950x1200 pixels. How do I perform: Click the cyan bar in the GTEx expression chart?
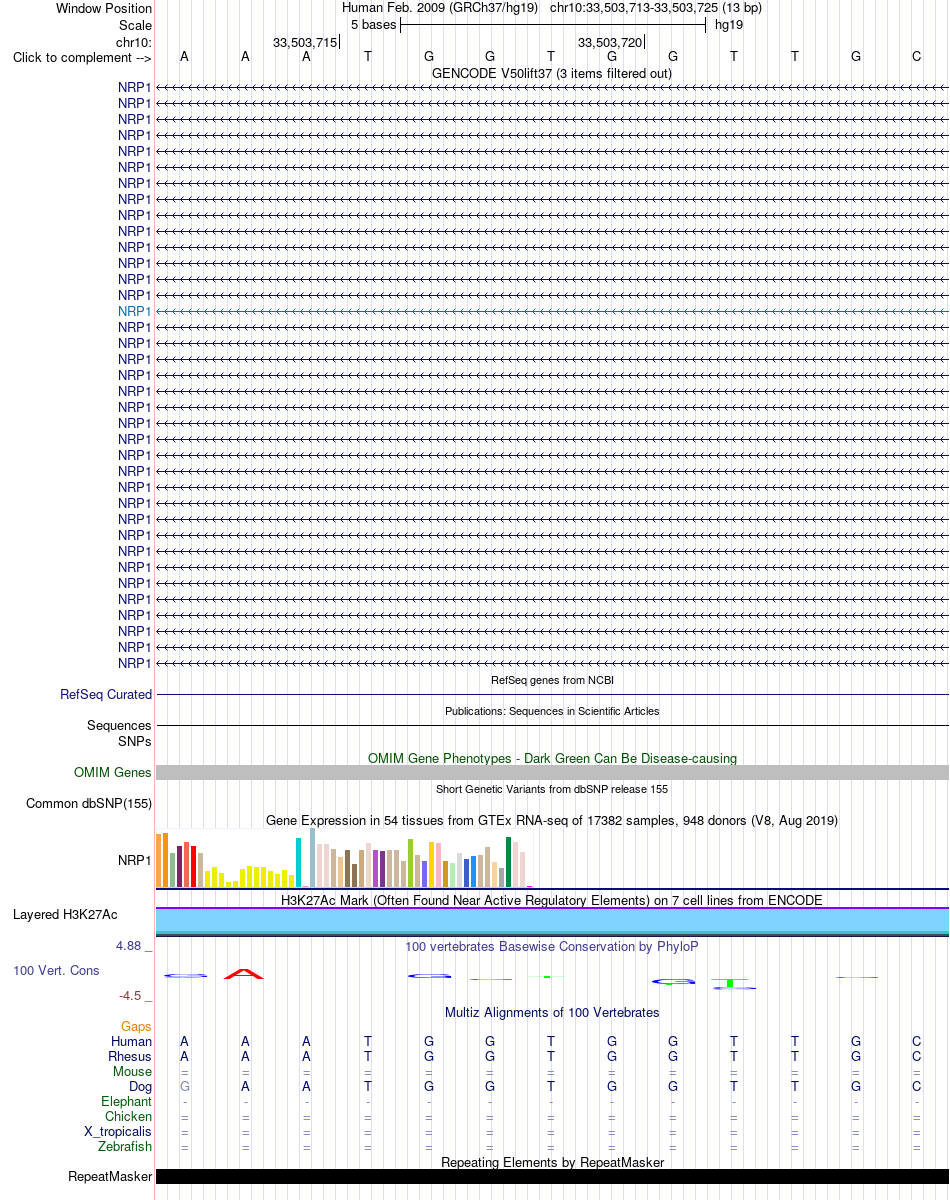tap(299, 862)
